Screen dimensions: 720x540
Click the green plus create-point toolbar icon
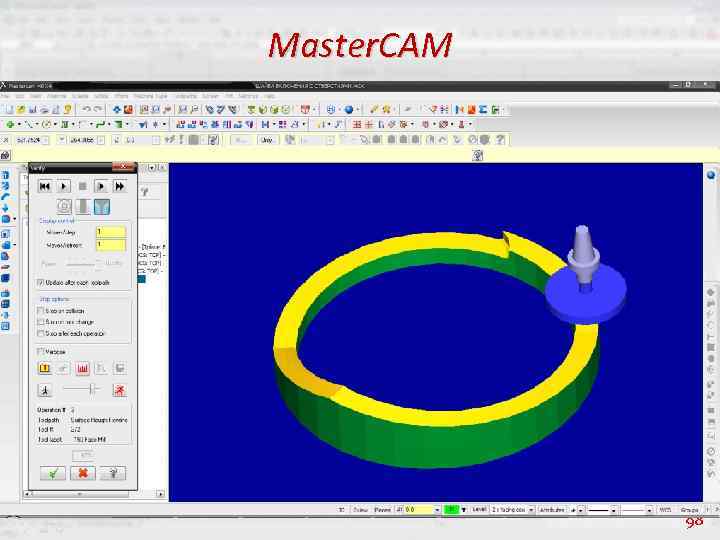(9, 124)
